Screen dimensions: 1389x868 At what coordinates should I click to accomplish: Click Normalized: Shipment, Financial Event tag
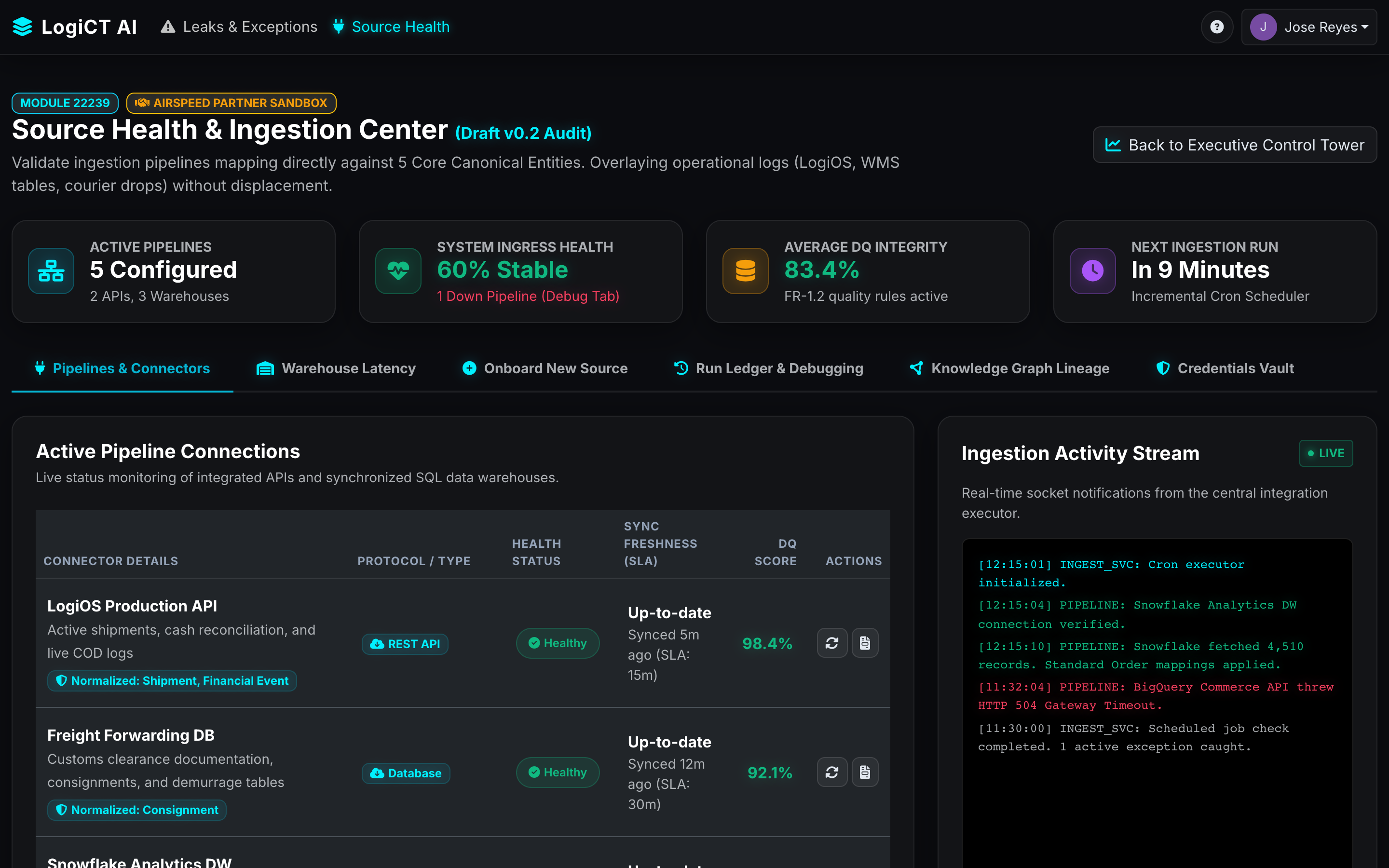172,681
